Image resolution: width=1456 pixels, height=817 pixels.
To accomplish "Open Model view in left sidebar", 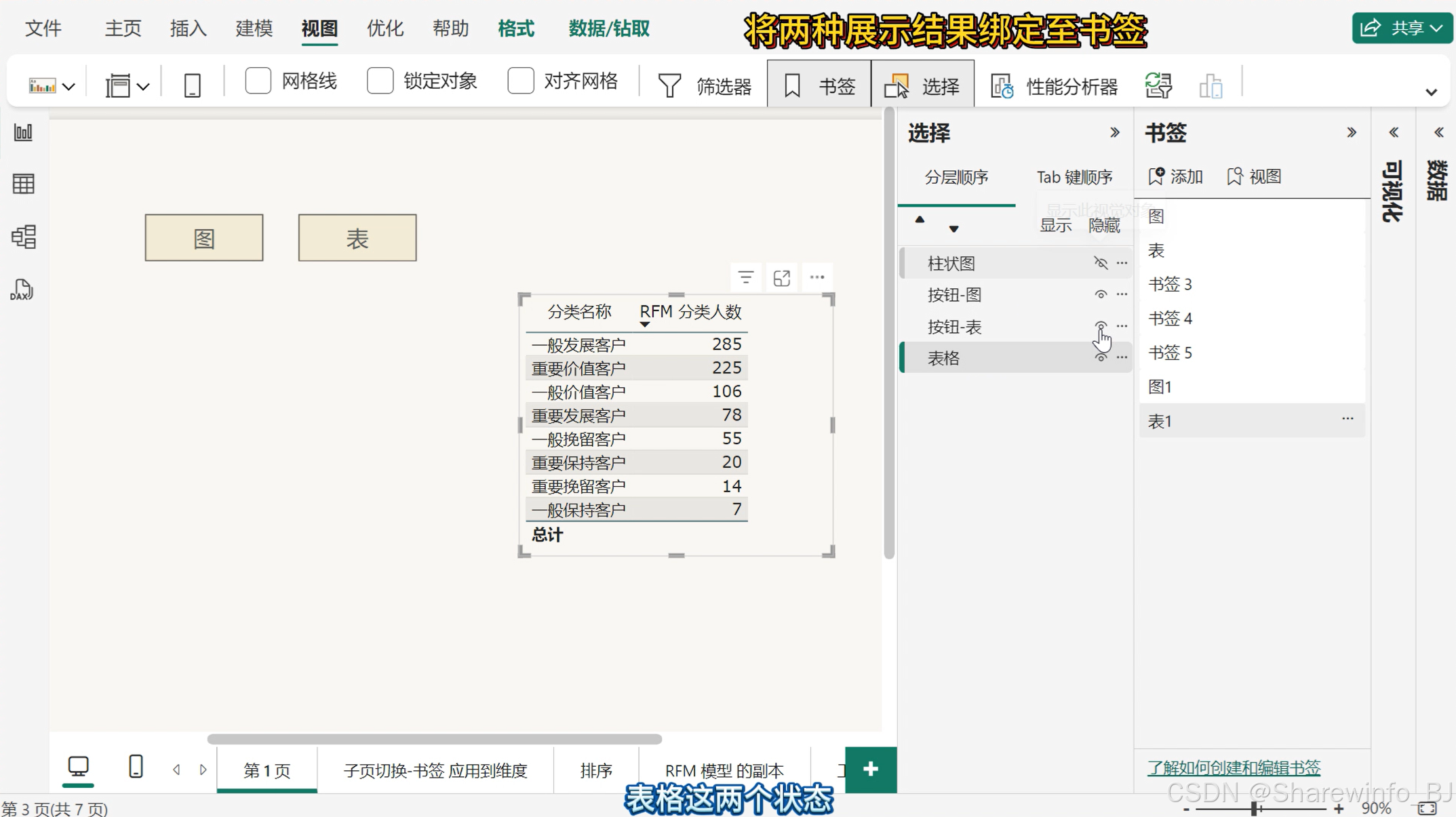I will point(23,237).
